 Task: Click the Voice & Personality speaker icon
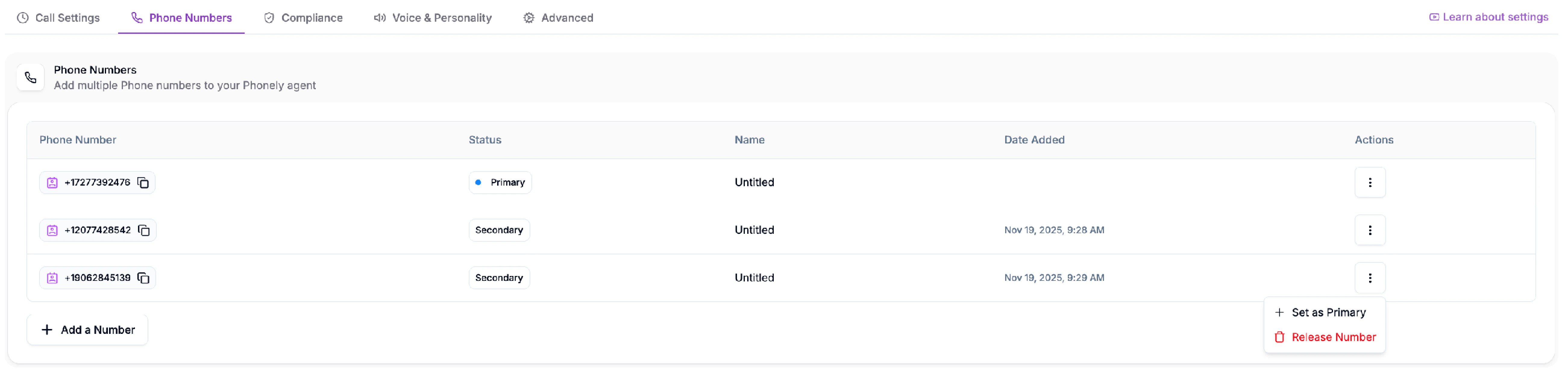click(379, 18)
